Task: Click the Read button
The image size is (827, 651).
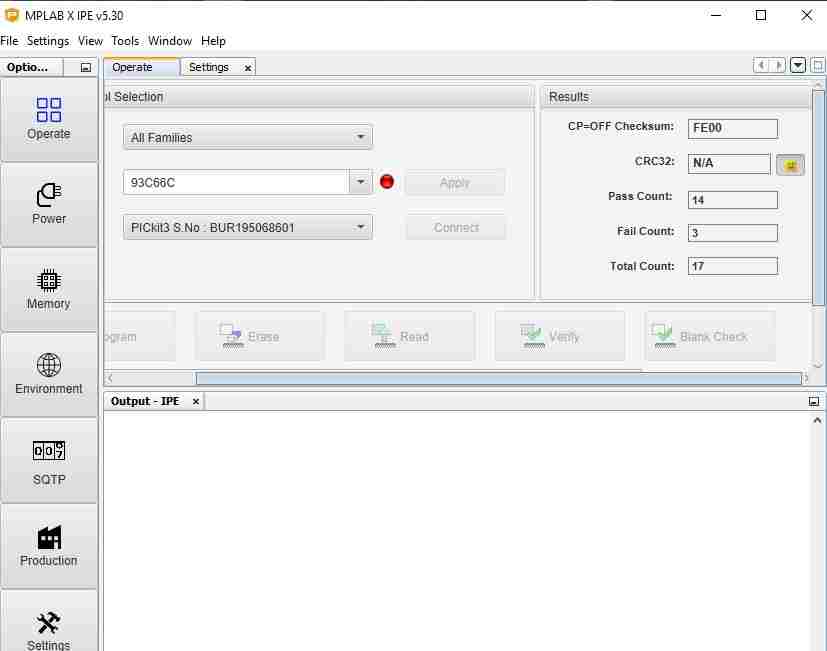Action: coord(409,337)
